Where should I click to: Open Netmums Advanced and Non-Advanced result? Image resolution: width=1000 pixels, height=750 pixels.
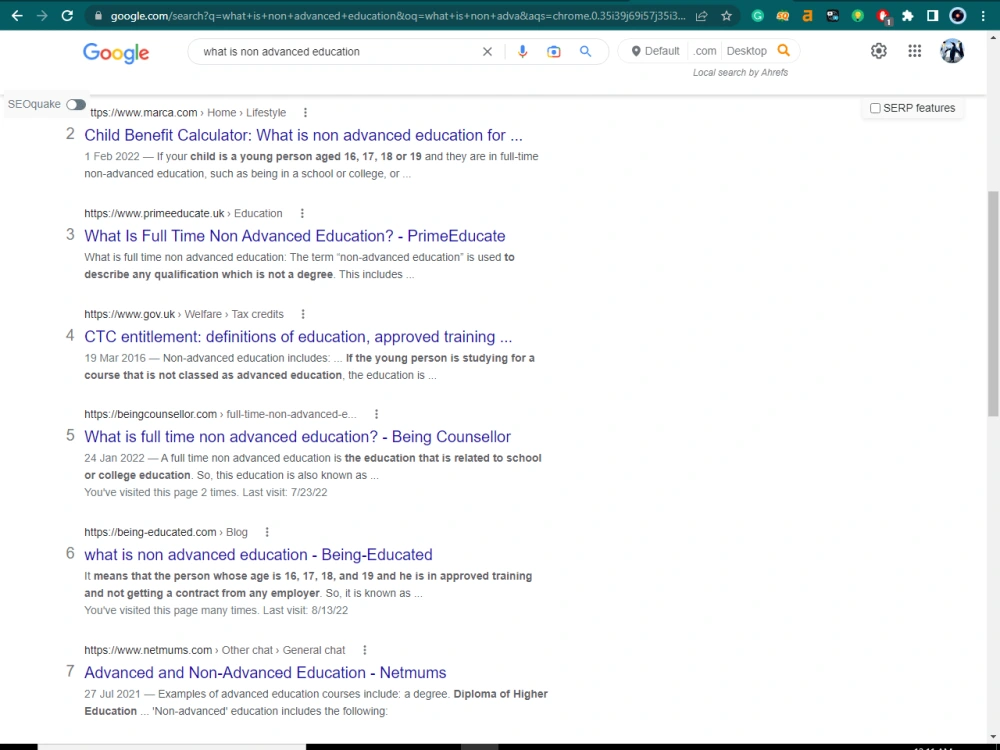[x=265, y=673]
